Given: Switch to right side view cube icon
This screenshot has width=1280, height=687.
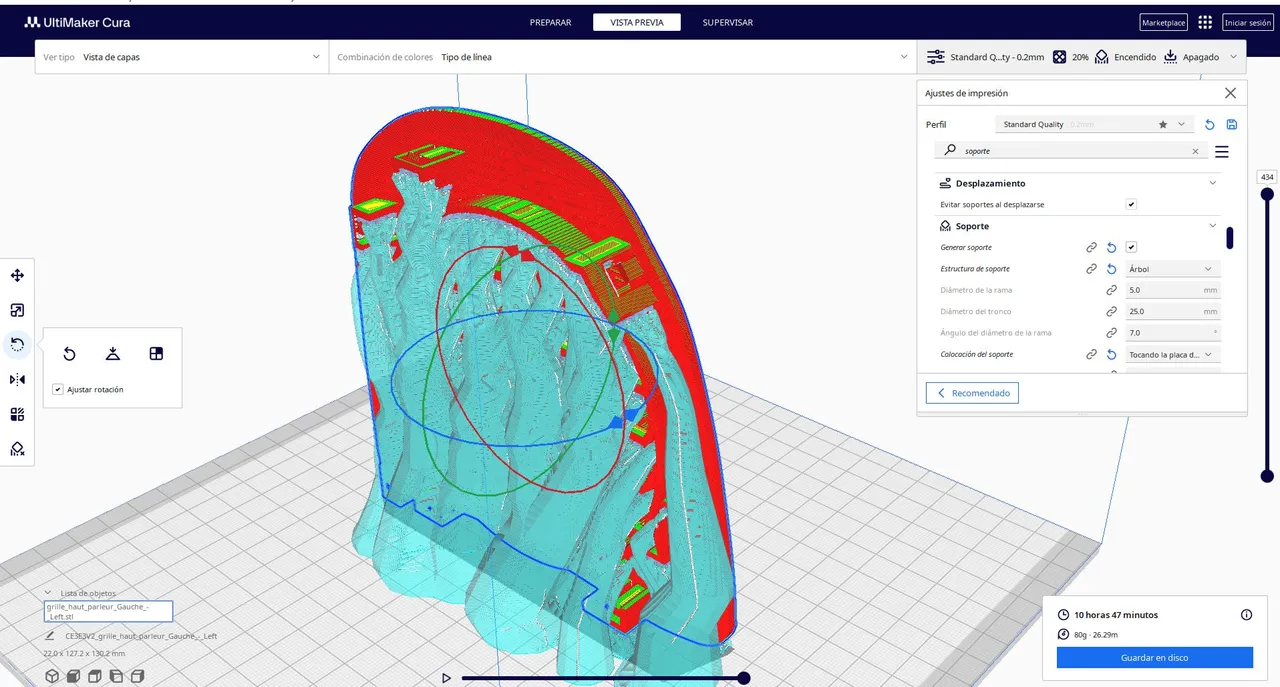Looking at the screenshot, I should click(x=138, y=676).
